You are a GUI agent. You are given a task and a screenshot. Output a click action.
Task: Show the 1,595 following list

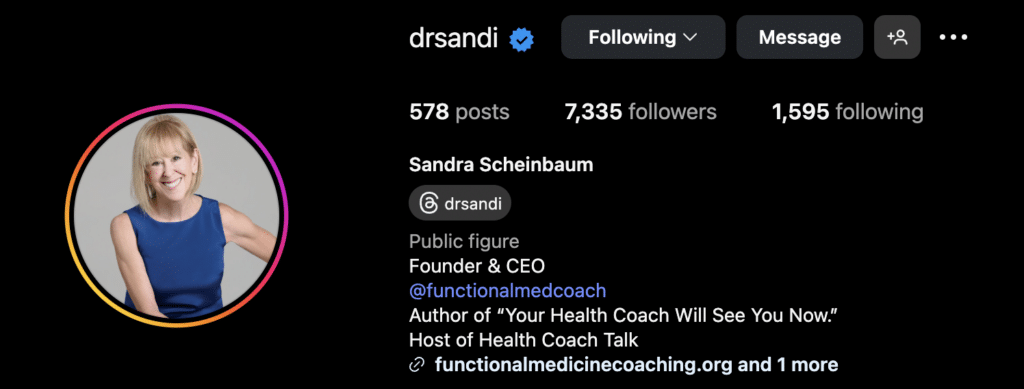click(848, 112)
